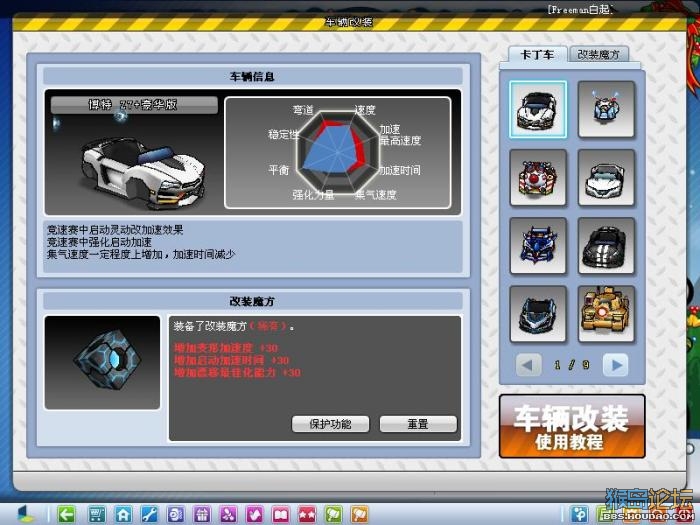Open the wrench modification icon
Viewport: 700px width, 525px height.
point(149,514)
